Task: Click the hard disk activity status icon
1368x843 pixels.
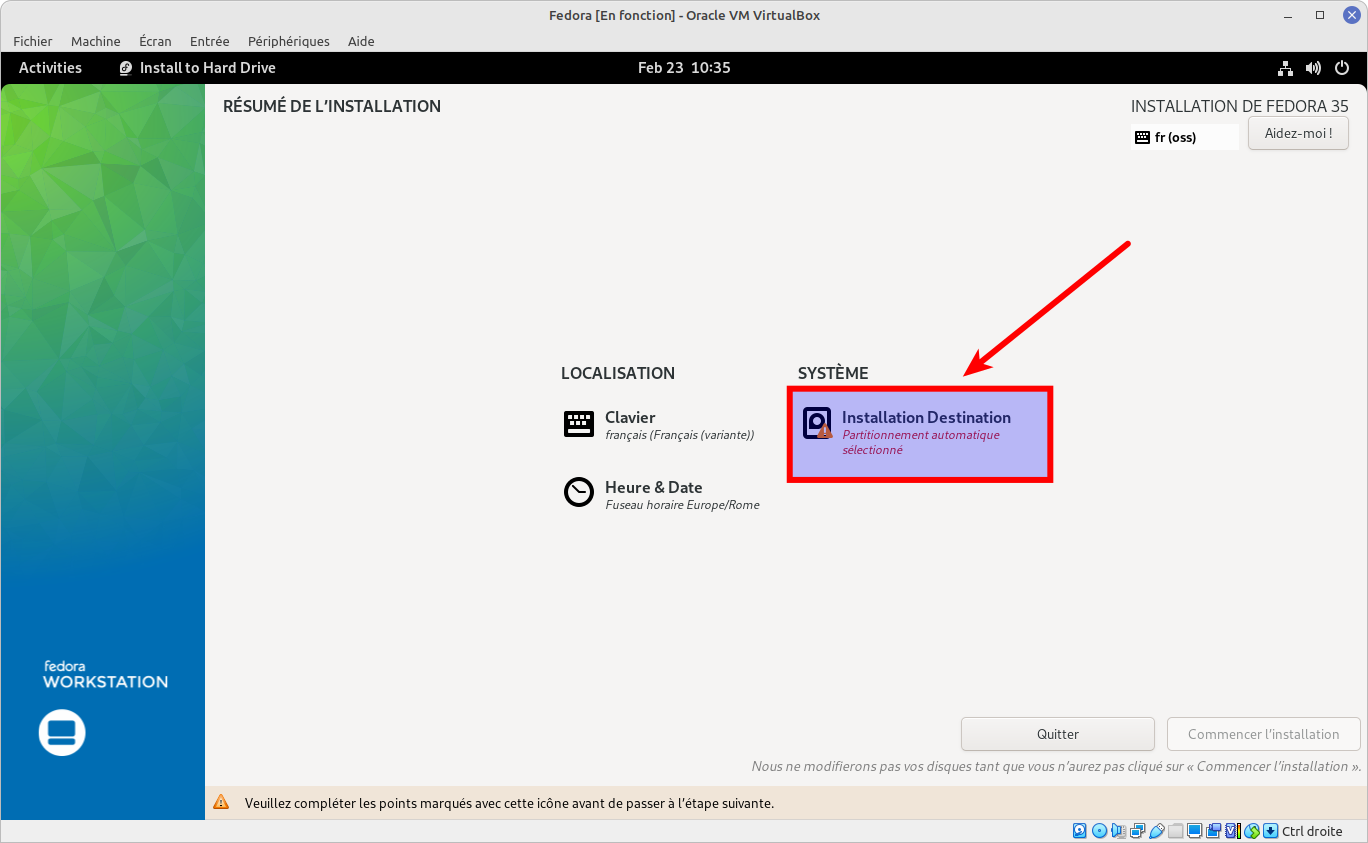Action: 1079,831
